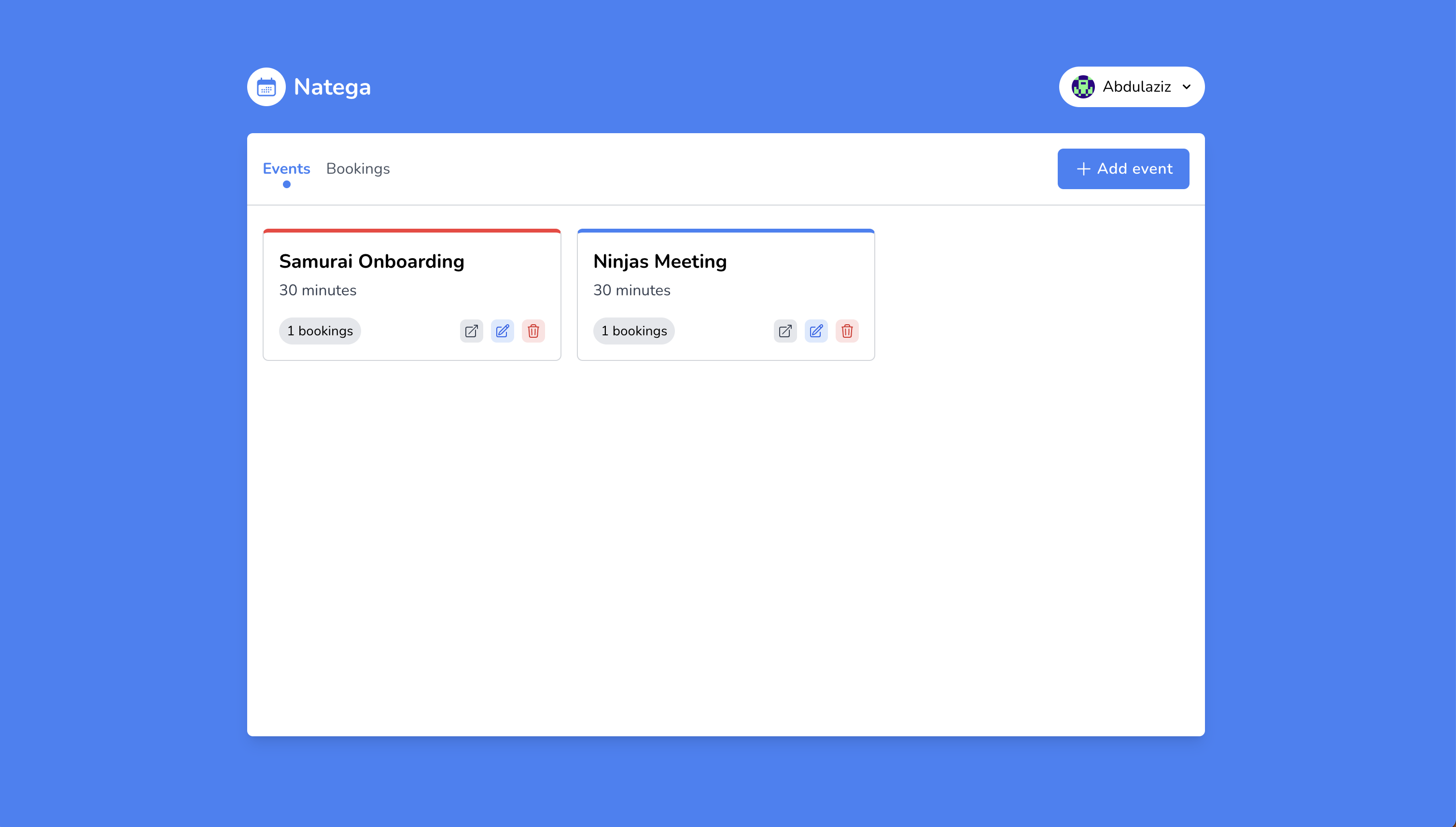Expand the chevron next to Abdulaziz
Screen dimensions: 1456x827
coord(1187,87)
